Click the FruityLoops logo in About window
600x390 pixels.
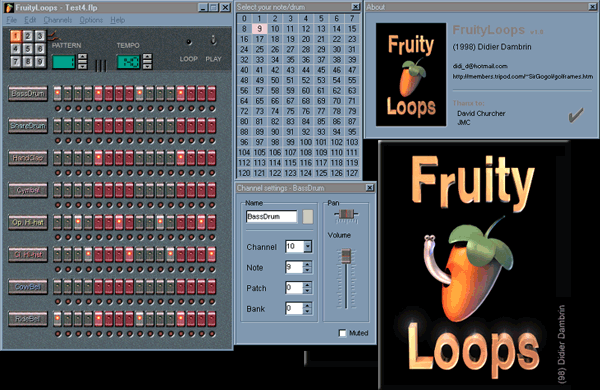(x=411, y=74)
